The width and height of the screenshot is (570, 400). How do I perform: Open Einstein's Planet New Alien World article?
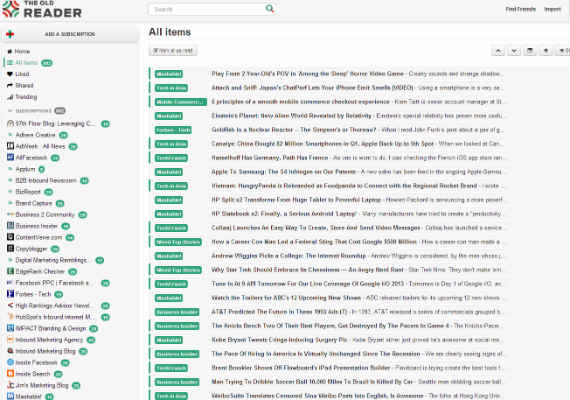pos(292,116)
